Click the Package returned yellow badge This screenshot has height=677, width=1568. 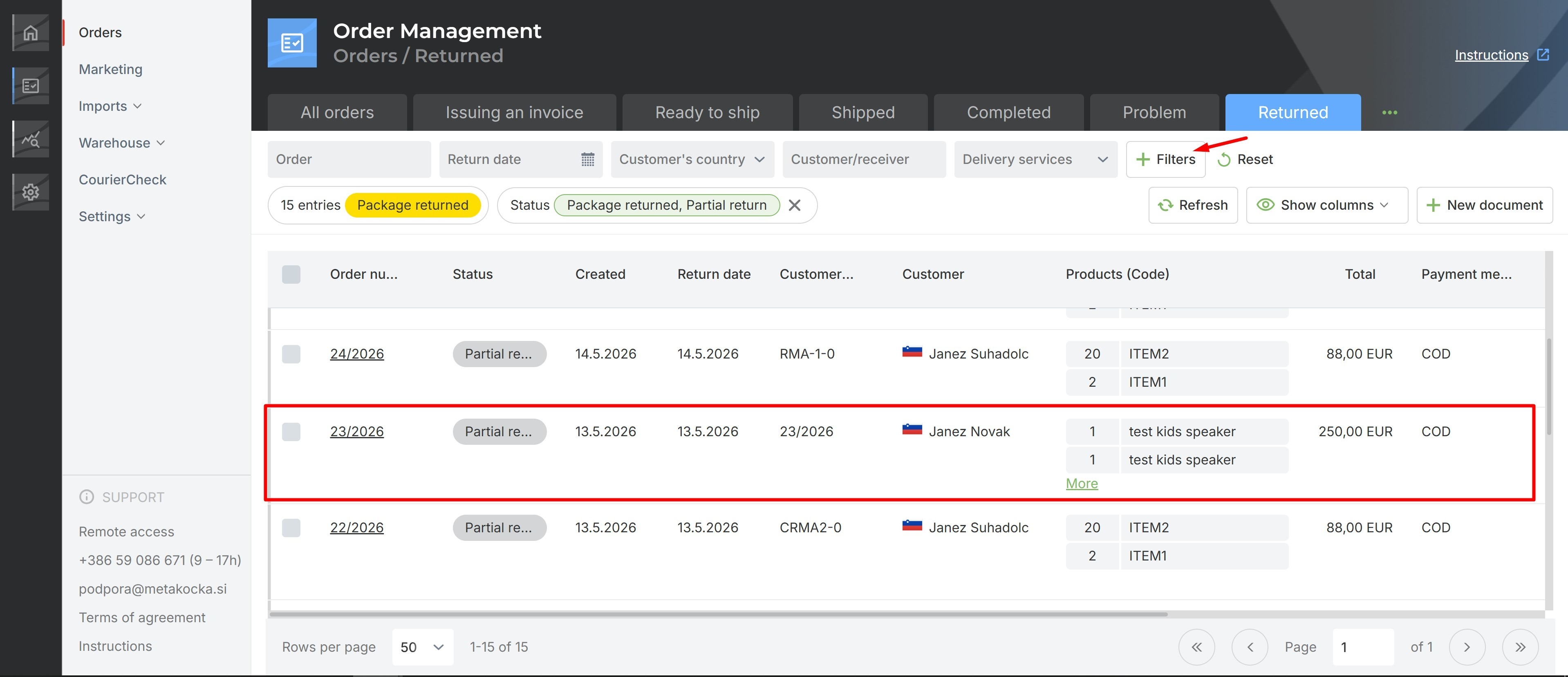coord(413,205)
